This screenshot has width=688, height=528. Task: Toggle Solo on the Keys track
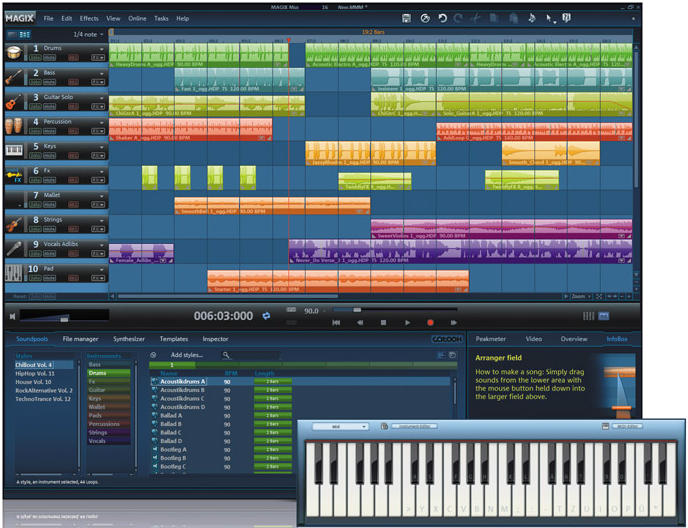click(x=35, y=156)
